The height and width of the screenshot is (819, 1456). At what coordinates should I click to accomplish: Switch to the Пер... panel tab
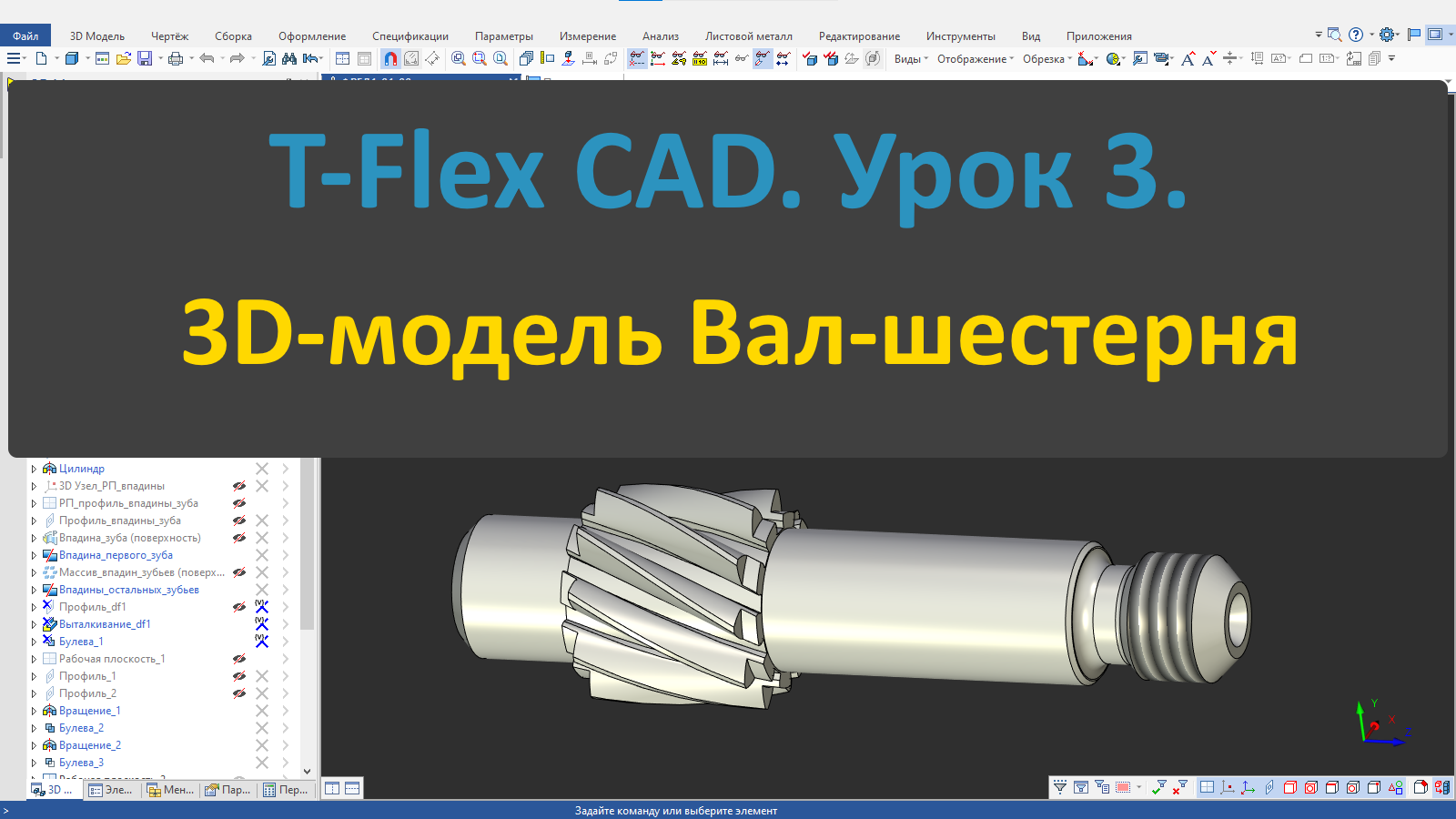(x=286, y=790)
